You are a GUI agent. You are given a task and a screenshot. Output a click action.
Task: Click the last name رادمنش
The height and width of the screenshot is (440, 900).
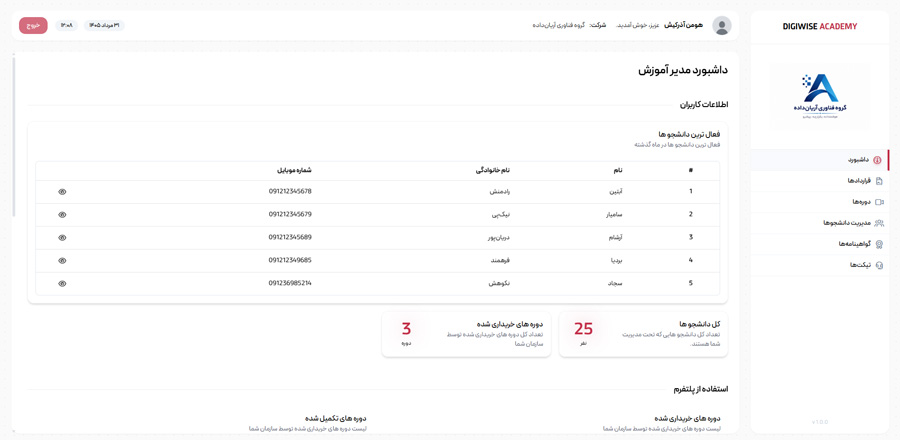click(499, 192)
